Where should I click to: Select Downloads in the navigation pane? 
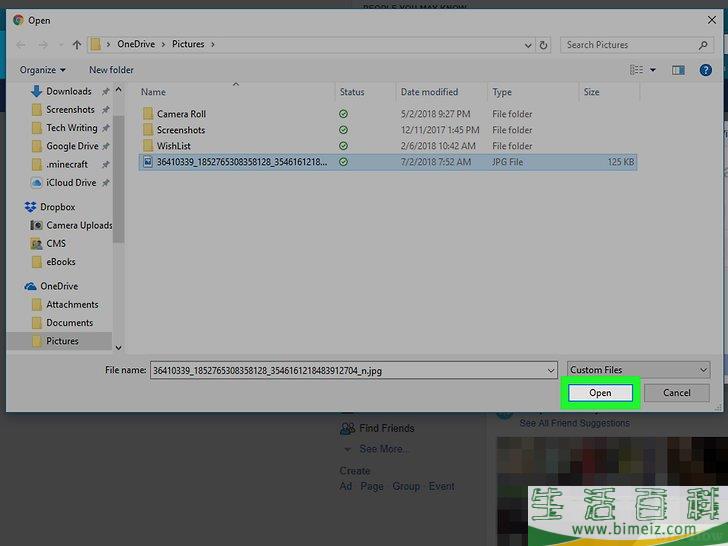pyautogui.click(x=69, y=91)
